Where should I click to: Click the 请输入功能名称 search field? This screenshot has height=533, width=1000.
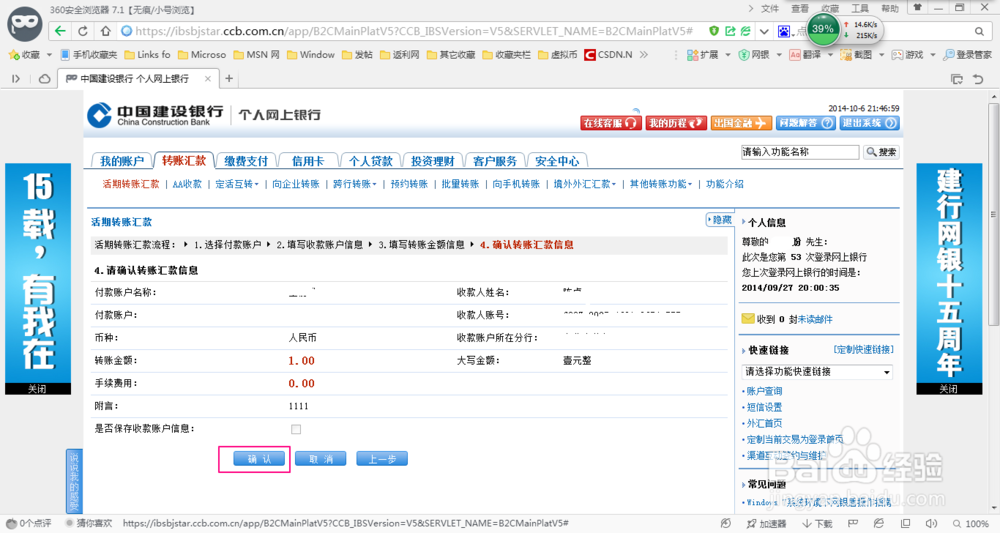coord(800,152)
